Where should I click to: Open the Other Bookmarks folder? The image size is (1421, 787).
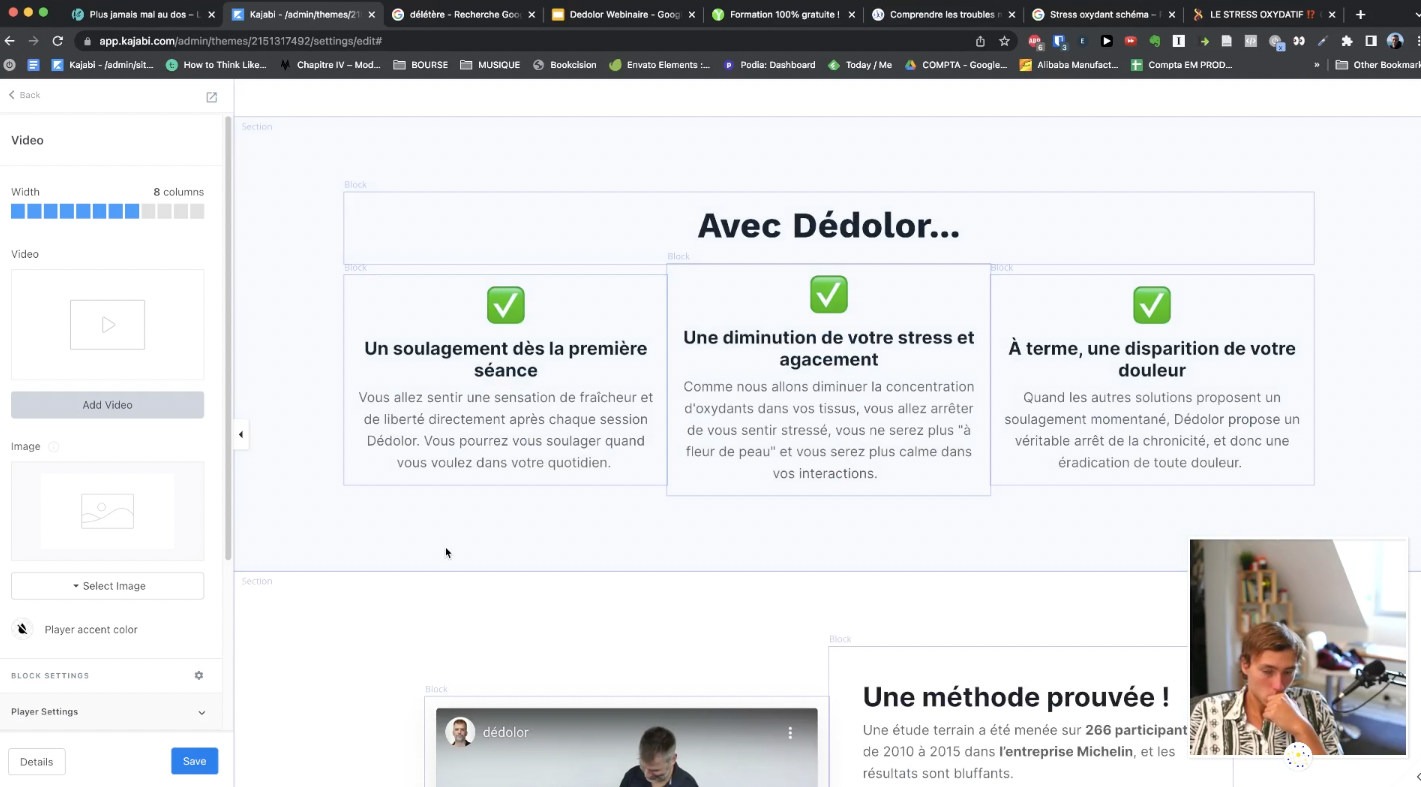point(1377,65)
